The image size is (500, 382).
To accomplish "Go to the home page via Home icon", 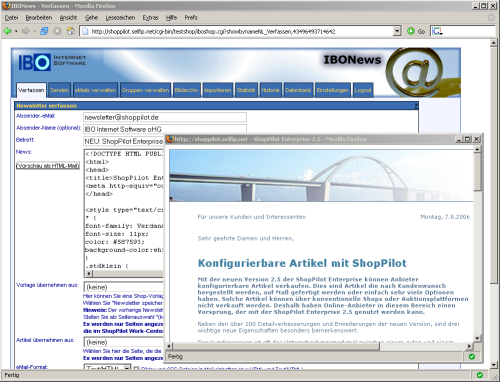I will (71, 31).
